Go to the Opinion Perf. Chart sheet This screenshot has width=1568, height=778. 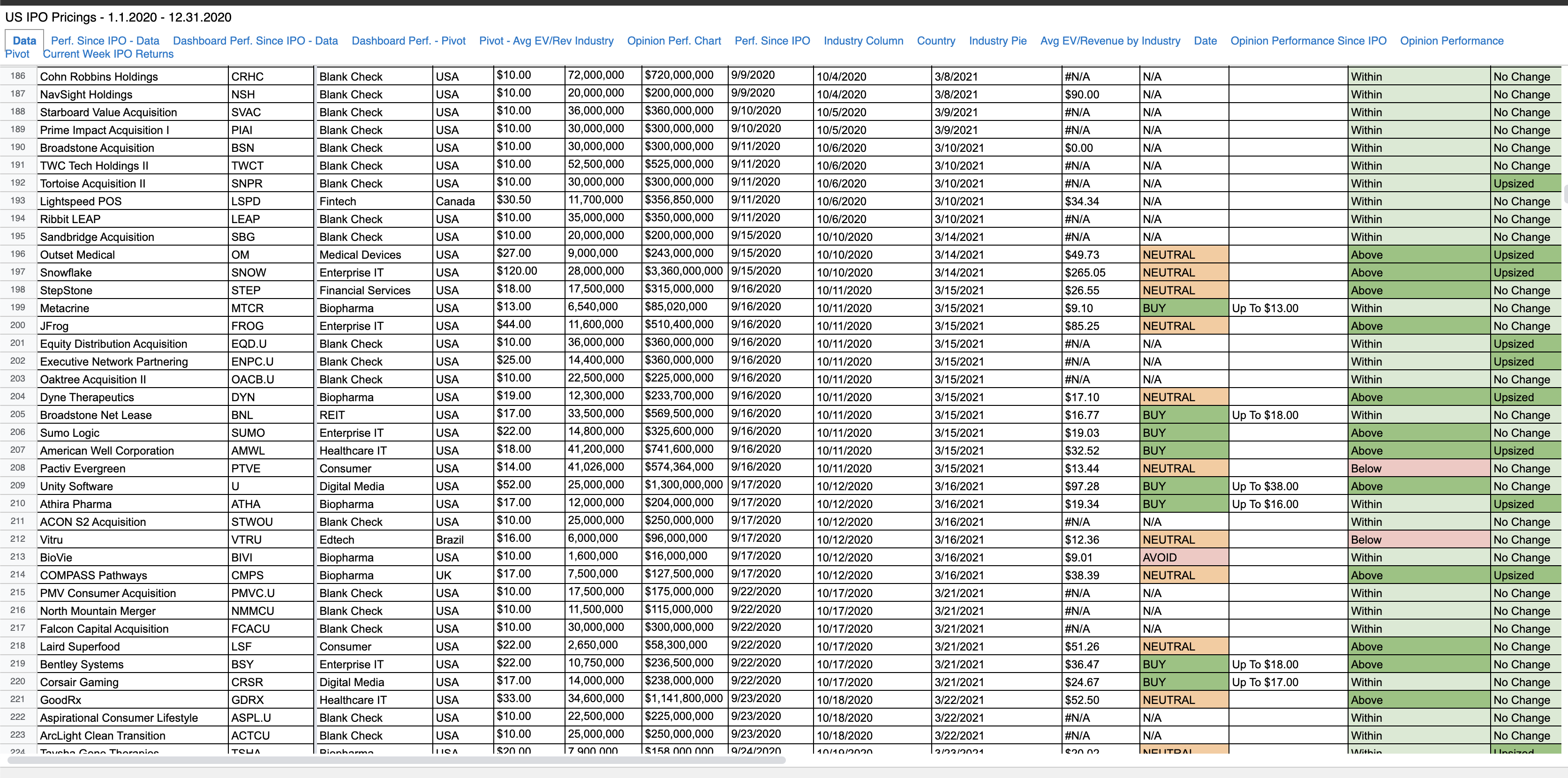[673, 41]
